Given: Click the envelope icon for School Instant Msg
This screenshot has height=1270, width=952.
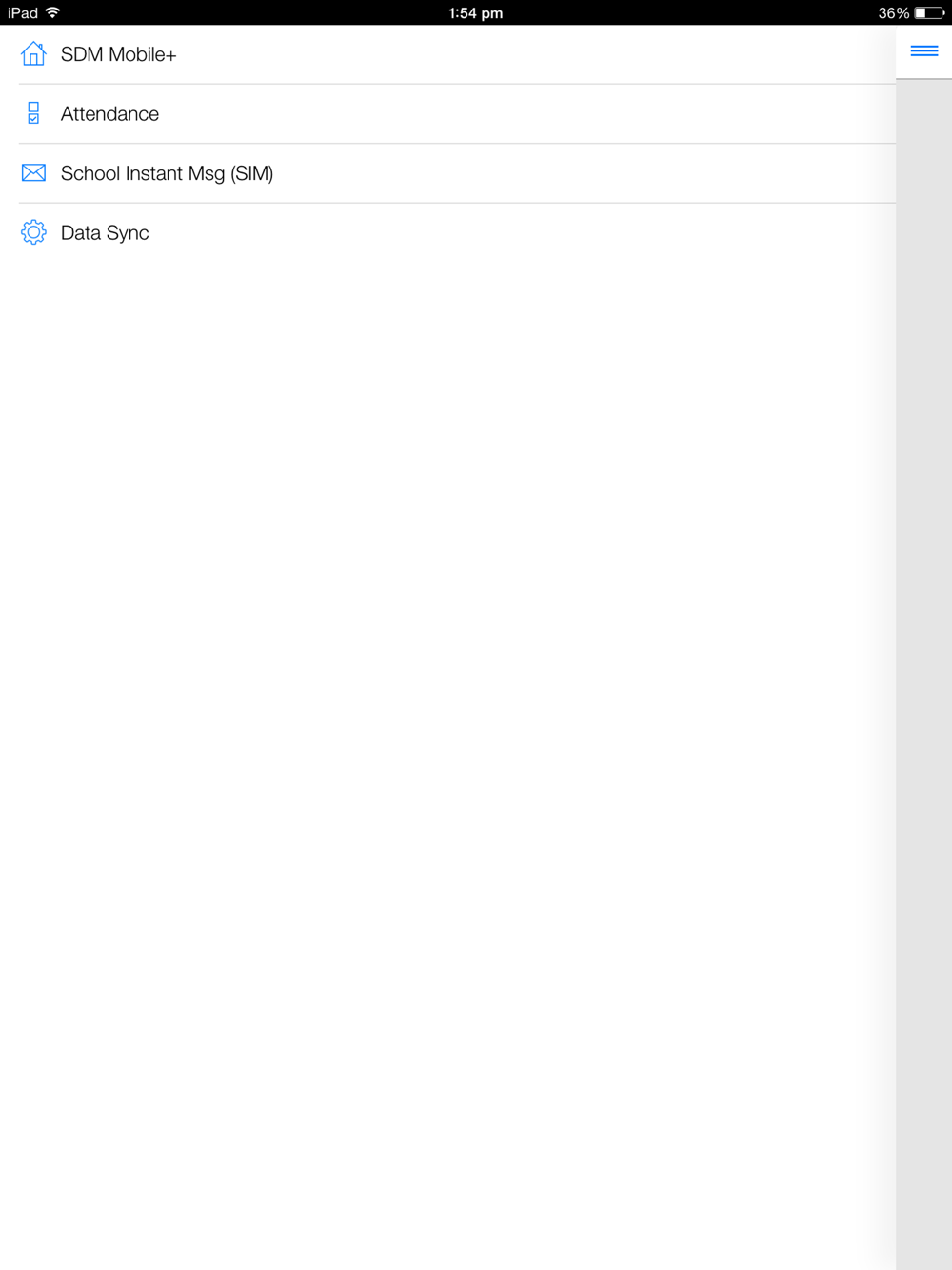Looking at the screenshot, I should point(33,172).
